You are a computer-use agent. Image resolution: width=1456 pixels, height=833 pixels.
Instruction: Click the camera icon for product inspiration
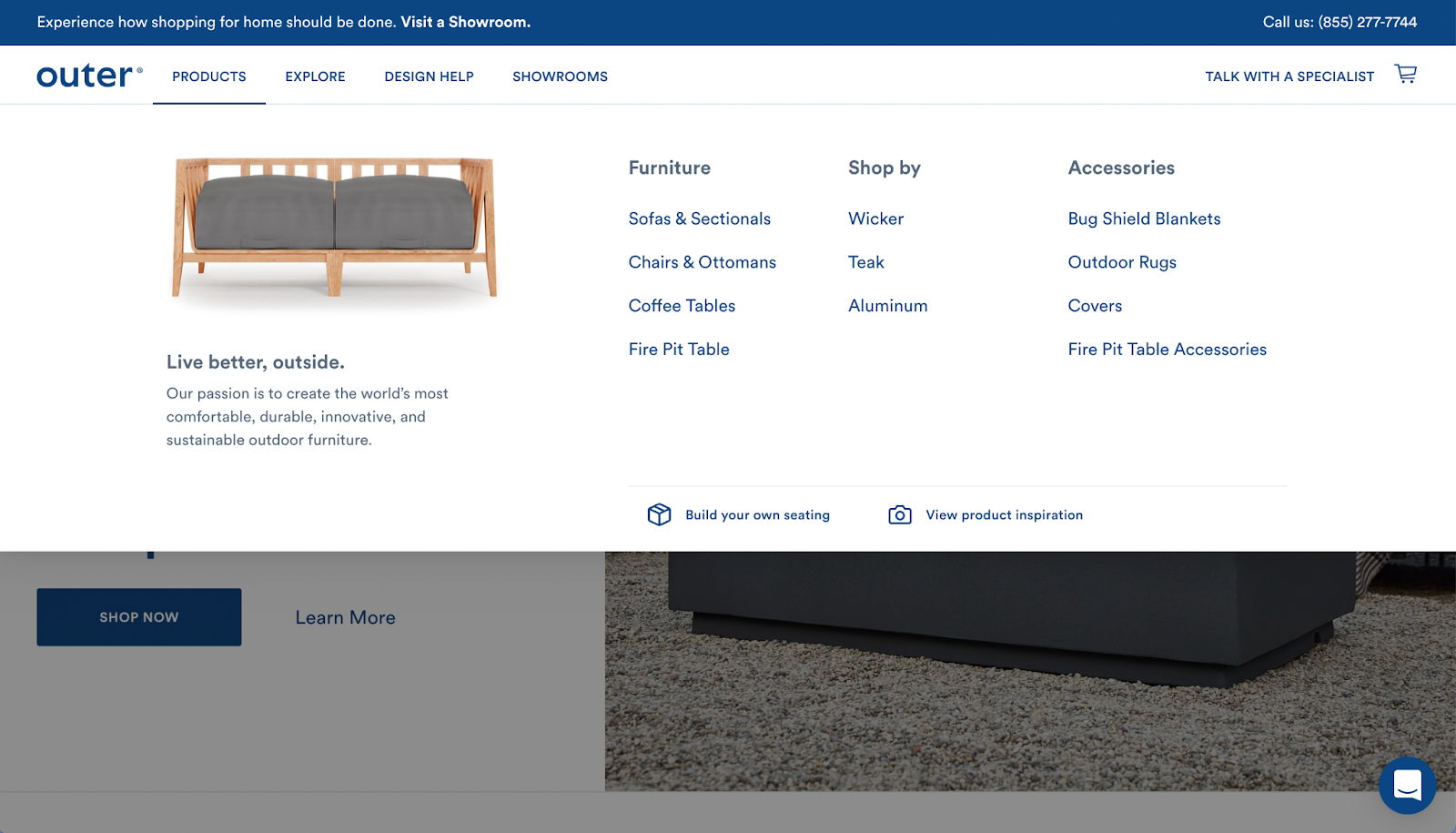pos(900,514)
